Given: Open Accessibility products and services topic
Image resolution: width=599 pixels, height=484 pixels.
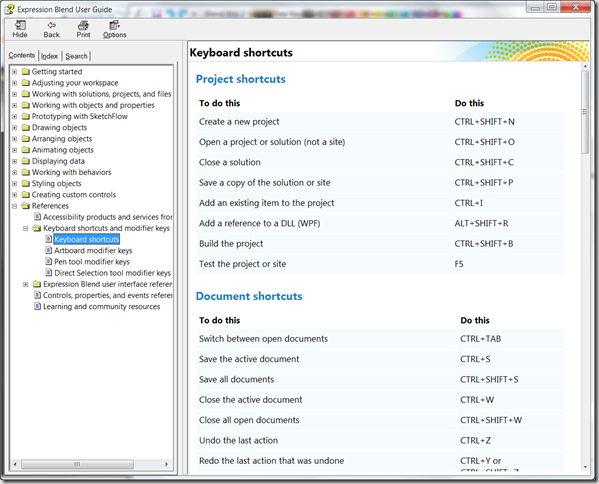Looking at the screenshot, I should click(x=108, y=217).
